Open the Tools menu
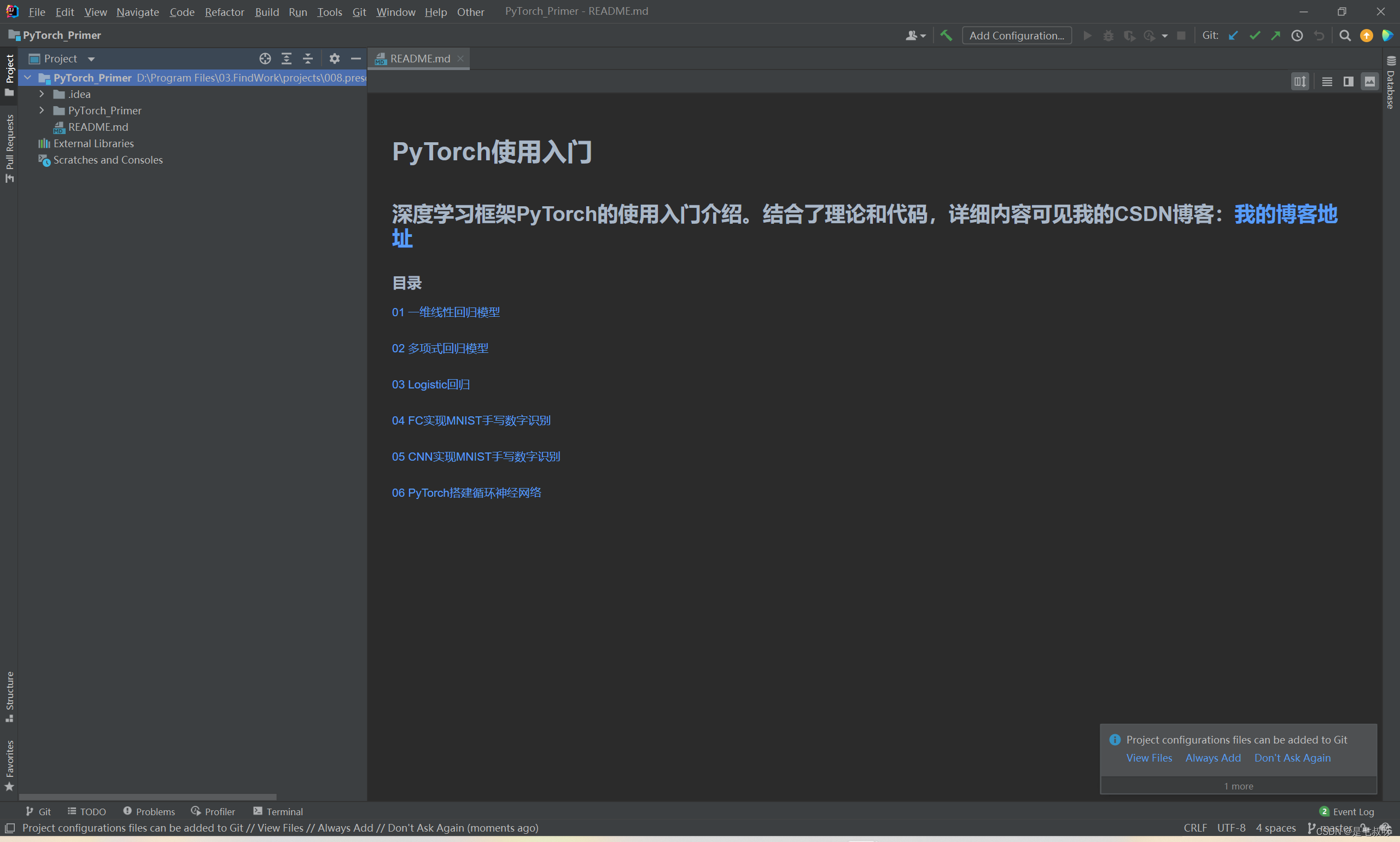Viewport: 1400px width, 842px height. (x=329, y=12)
